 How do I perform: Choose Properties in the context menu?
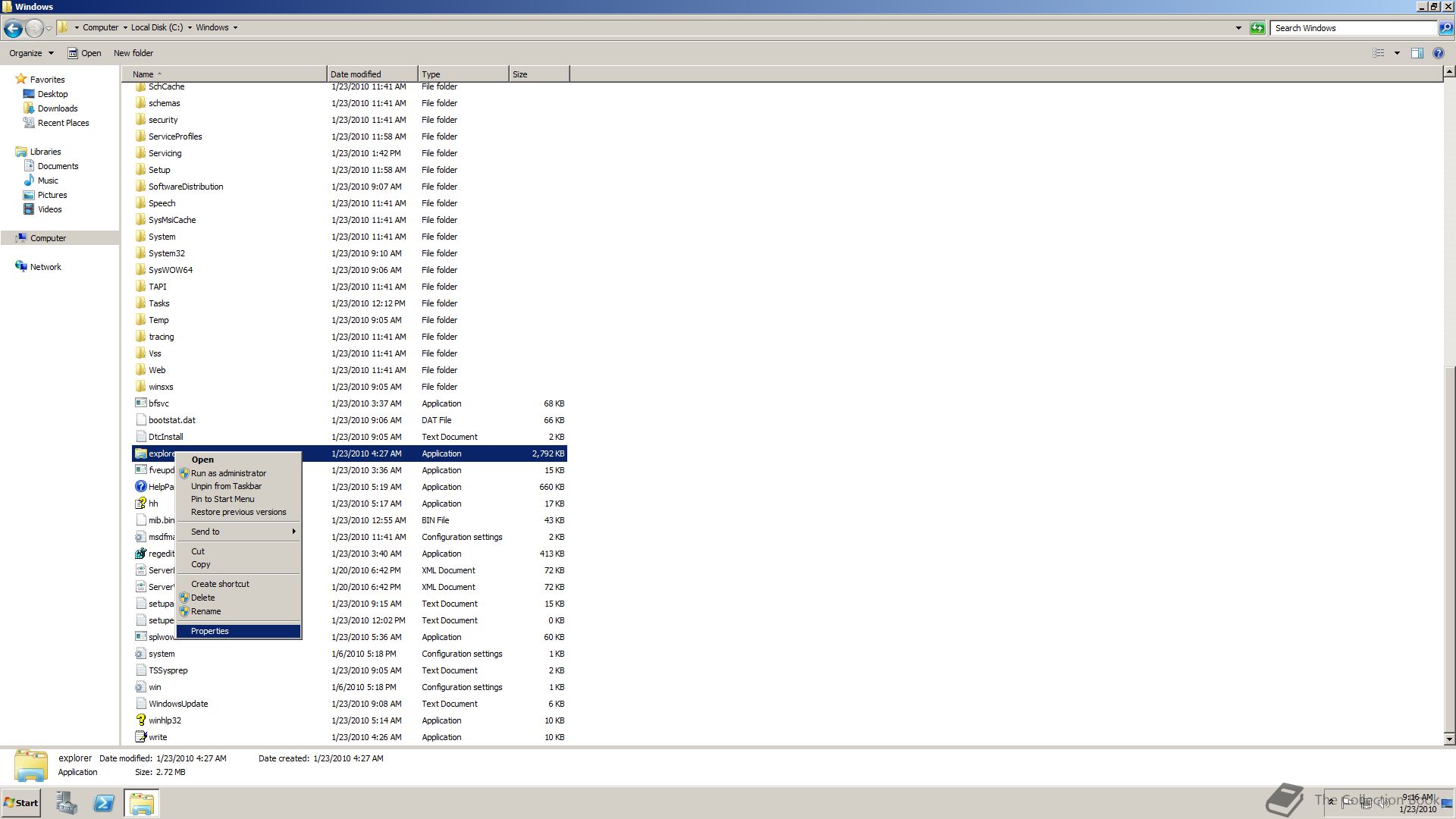[x=238, y=631]
